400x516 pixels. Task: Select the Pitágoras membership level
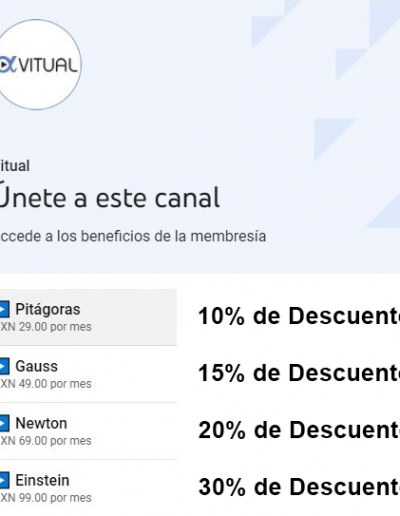pyautogui.click(x=88, y=317)
